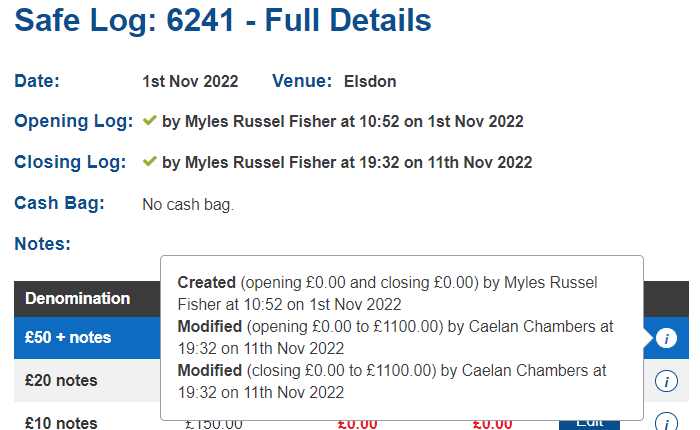Viewport: 700px width, 430px height.
Task: Select the £10 notes row label
Action: click(62, 422)
